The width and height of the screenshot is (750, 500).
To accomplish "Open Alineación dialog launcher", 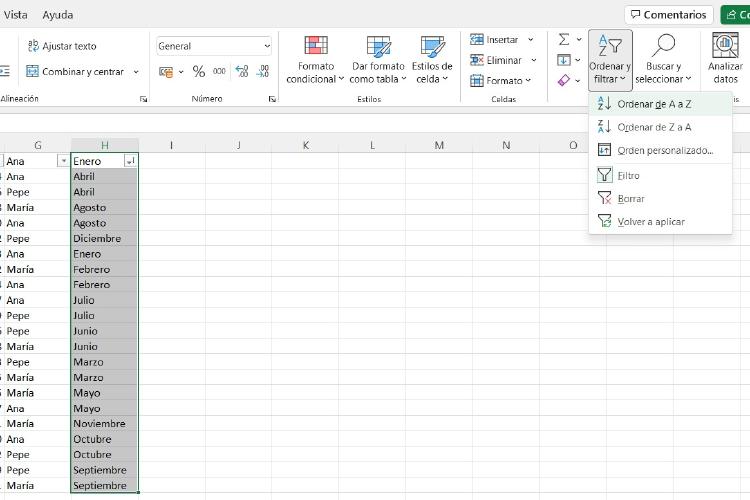I will pos(143,99).
